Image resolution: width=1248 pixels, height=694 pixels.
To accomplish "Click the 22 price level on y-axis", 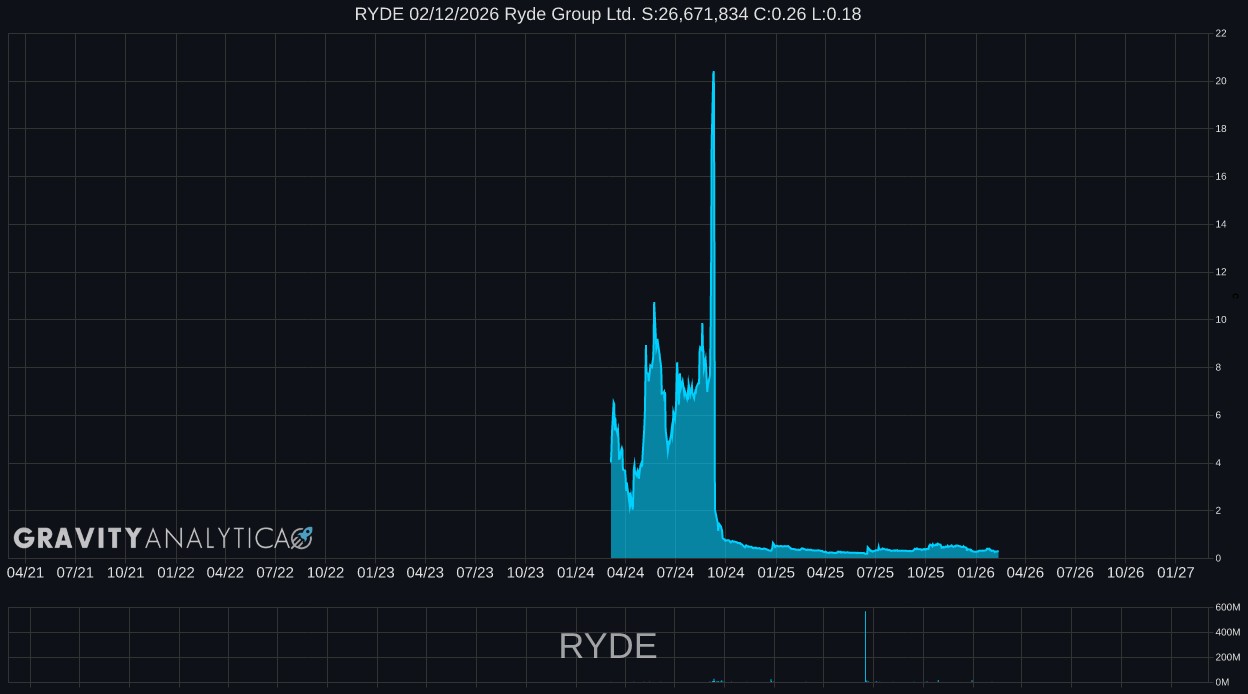I will click(1220, 34).
